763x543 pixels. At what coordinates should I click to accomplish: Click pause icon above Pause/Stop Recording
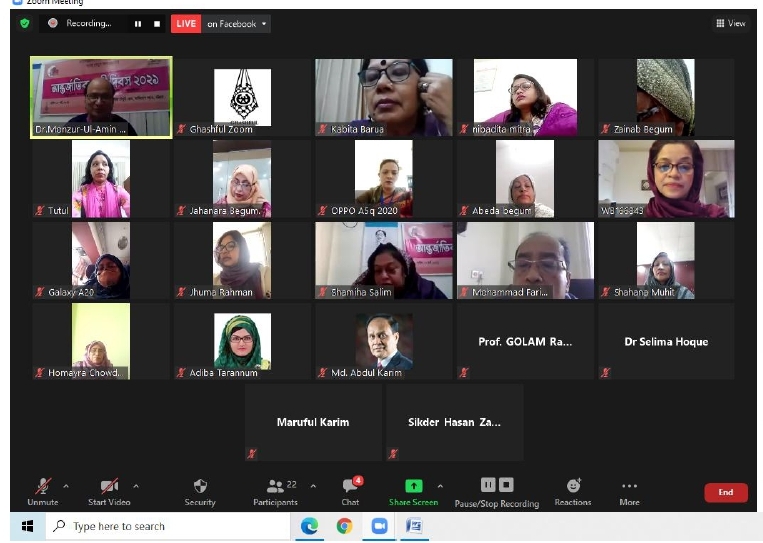[x=488, y=485]
